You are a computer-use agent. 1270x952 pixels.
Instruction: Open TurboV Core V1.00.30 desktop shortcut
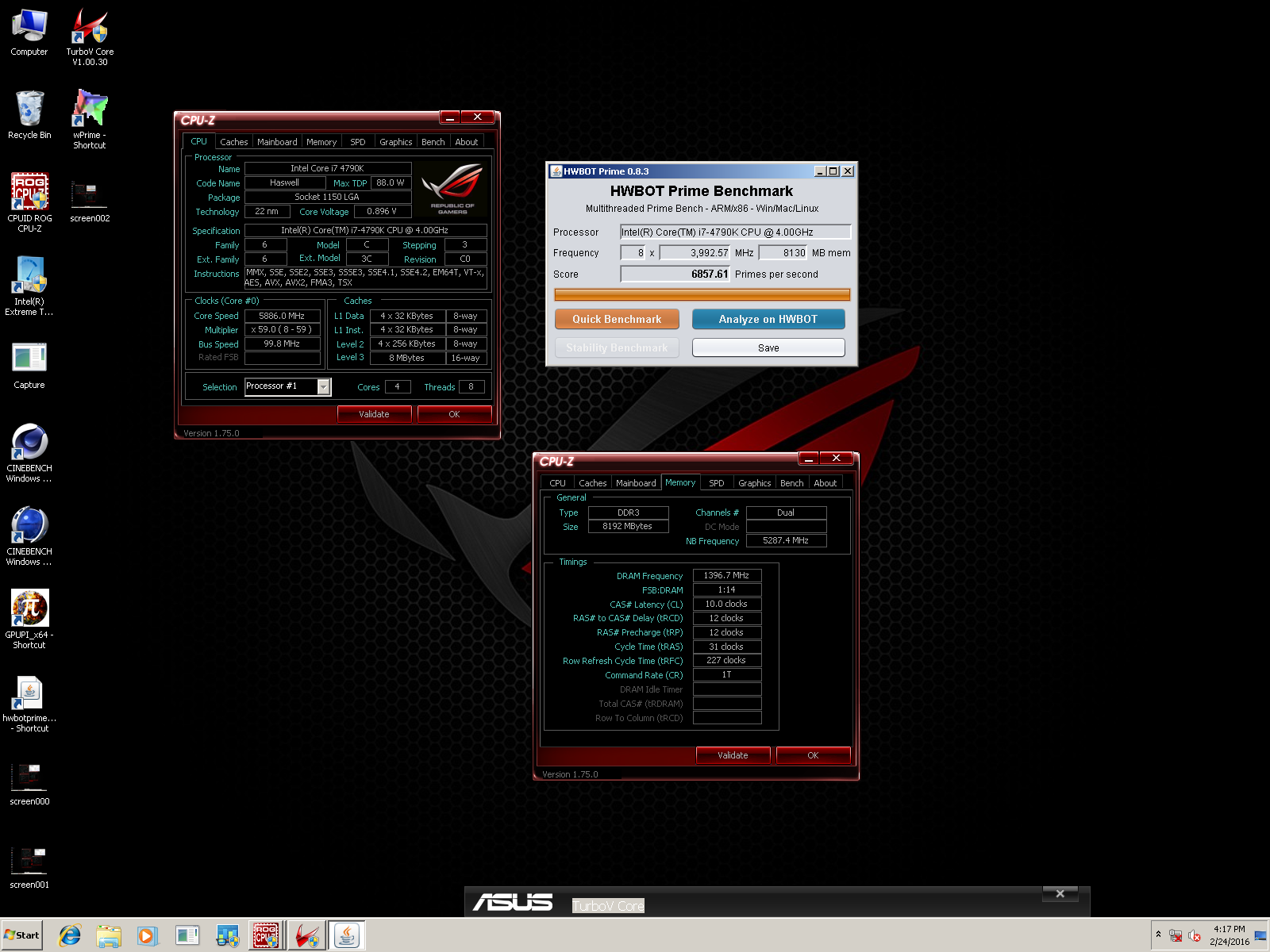[x=90, y=36]
